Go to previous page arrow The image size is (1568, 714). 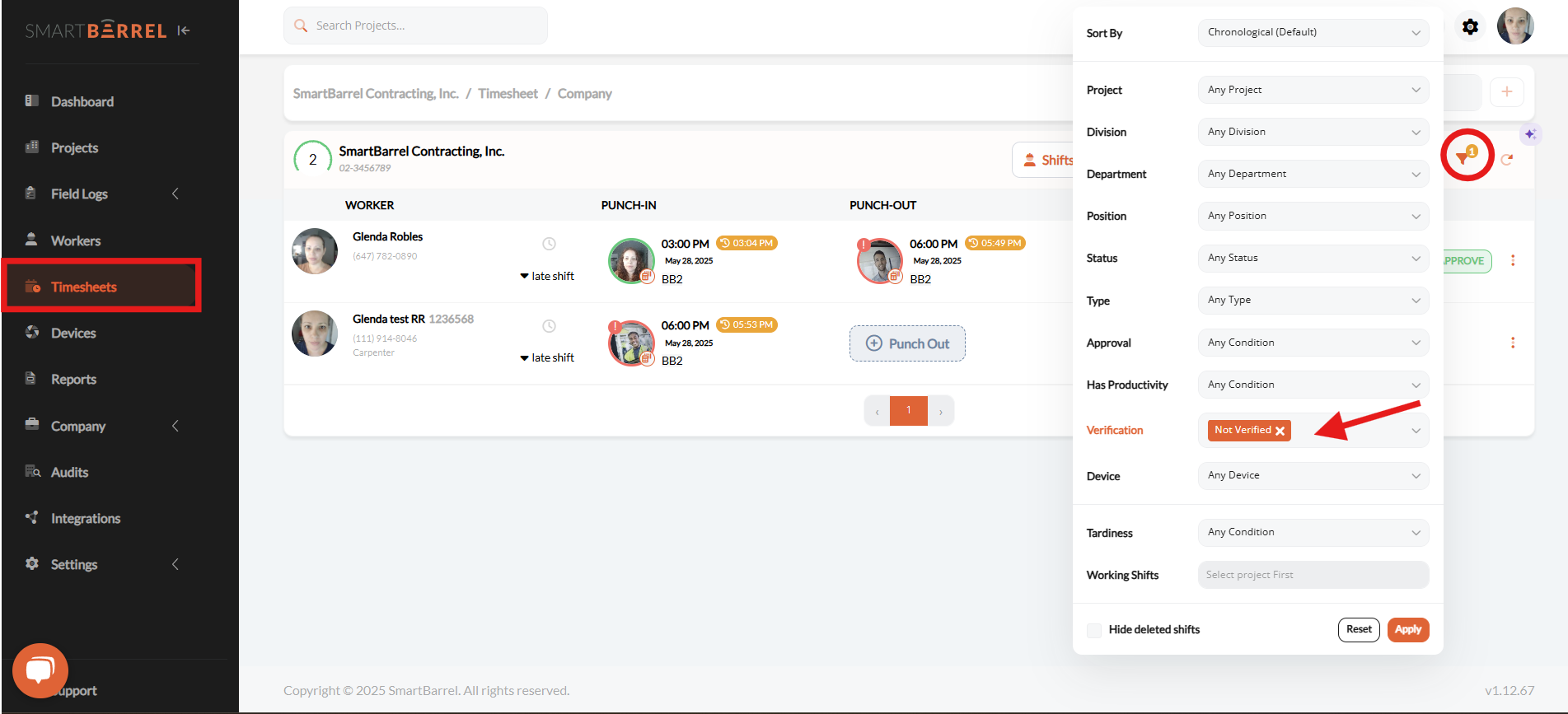877,411
